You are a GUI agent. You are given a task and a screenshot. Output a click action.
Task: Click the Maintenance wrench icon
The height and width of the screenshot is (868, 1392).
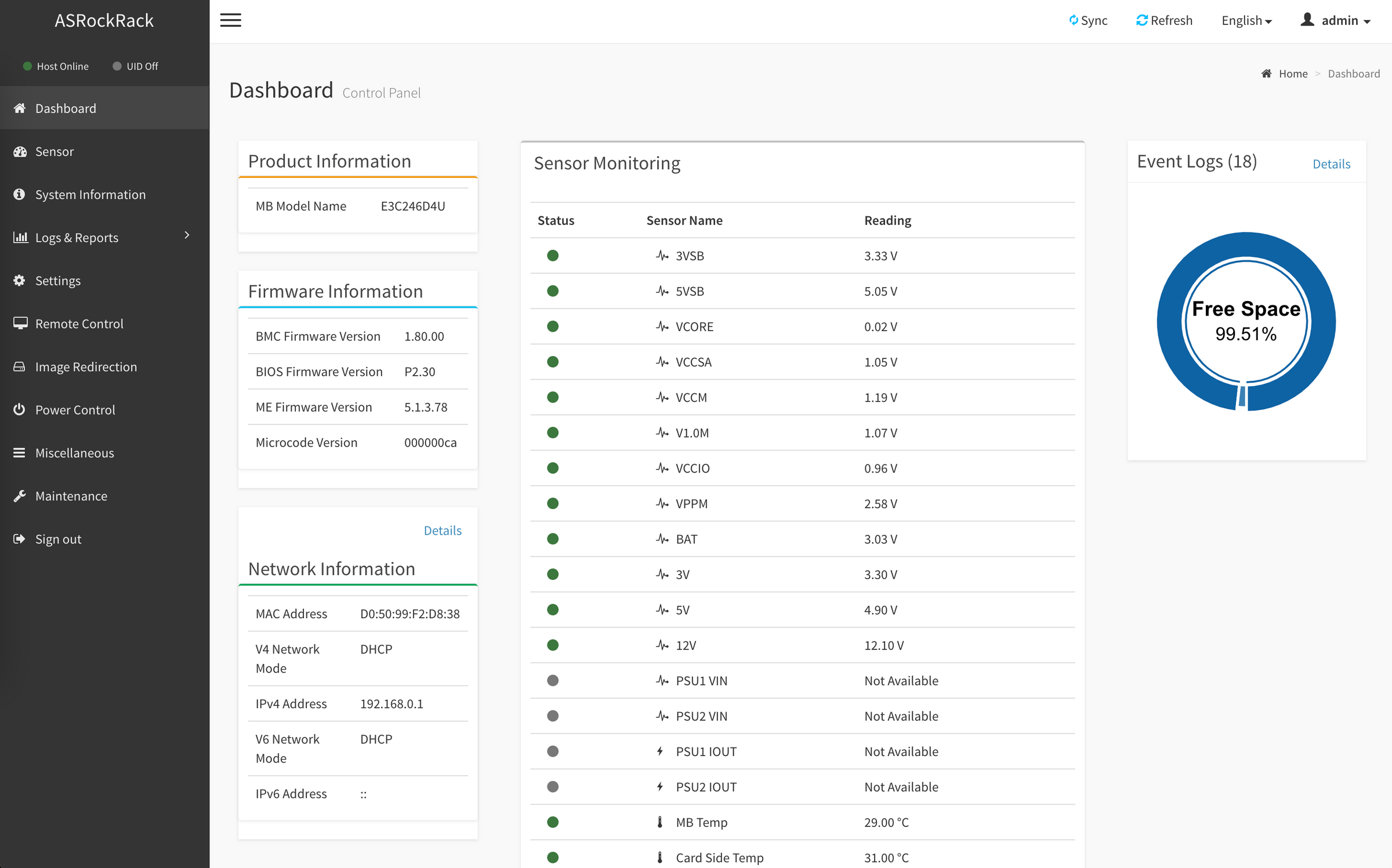point(19,496)
